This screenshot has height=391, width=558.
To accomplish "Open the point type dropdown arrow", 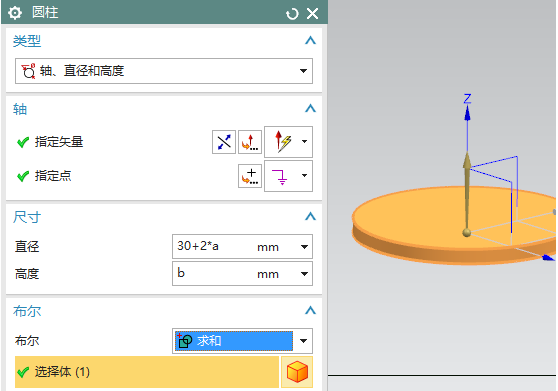I will [x=305, y=175].
